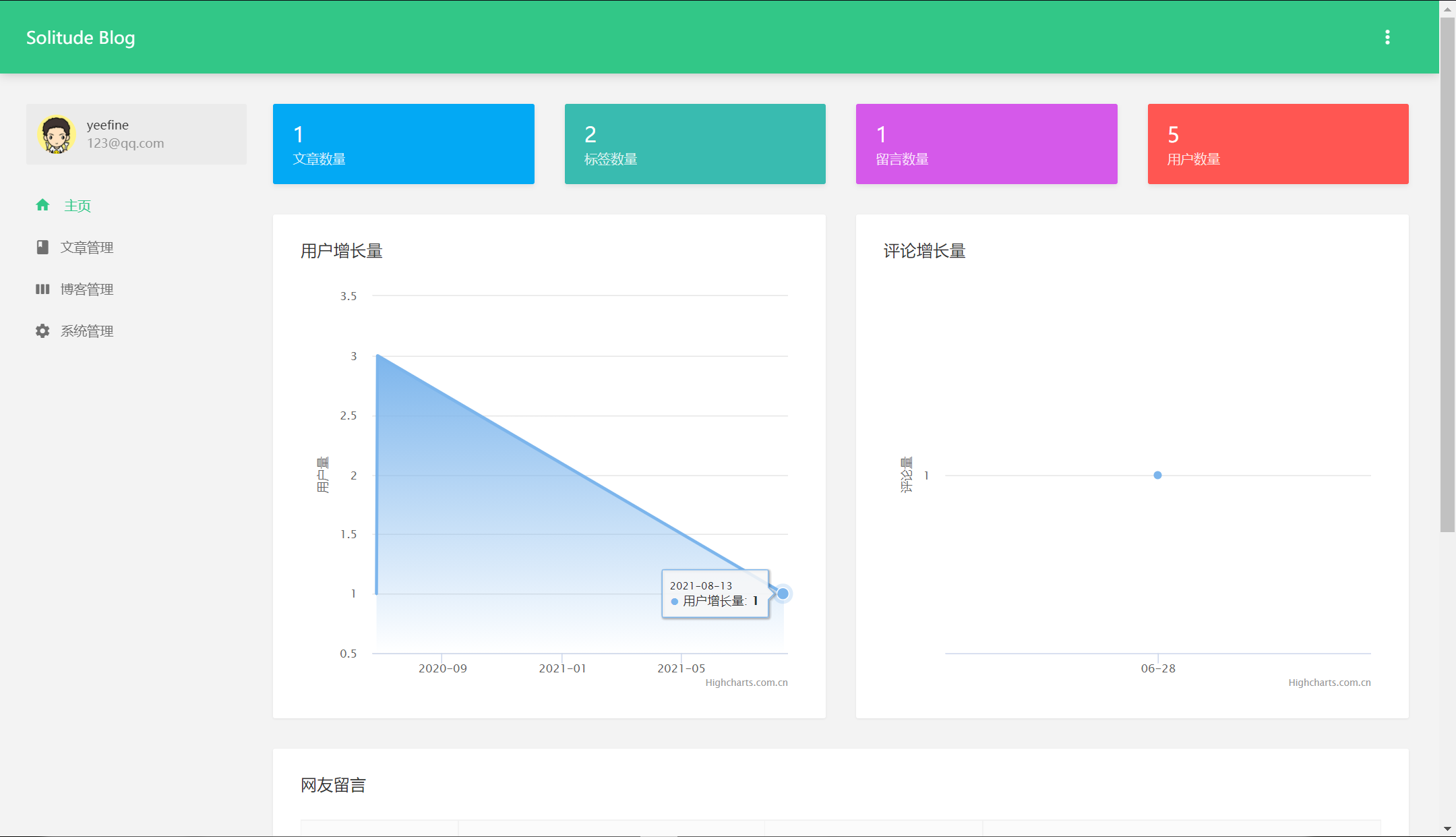
Task: Click the columns icon for 博客管理
Action: tap(42, 289)
